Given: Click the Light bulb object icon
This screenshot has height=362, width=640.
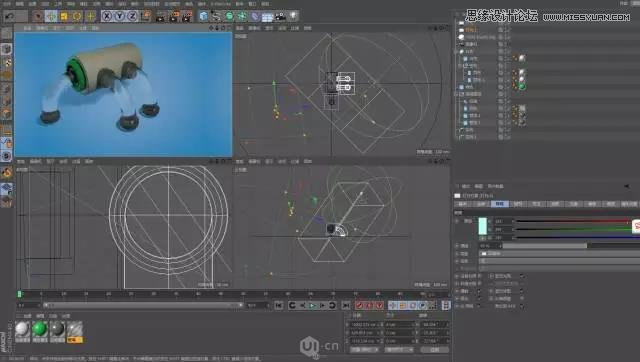Looking at the screenshot, I should click(293, 16).
